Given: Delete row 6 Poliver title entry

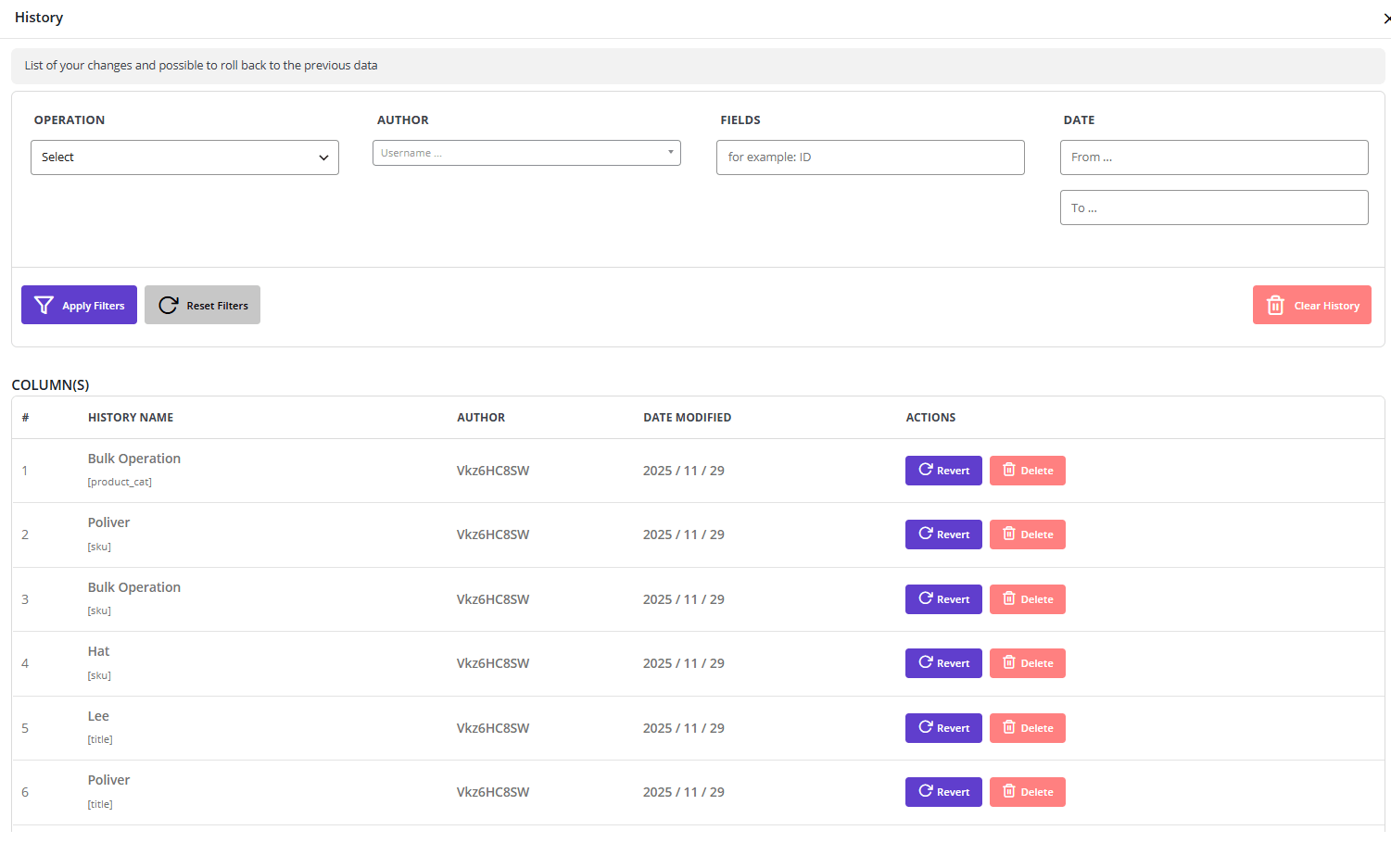Looking at the screenshot, I should (1027, 792).
